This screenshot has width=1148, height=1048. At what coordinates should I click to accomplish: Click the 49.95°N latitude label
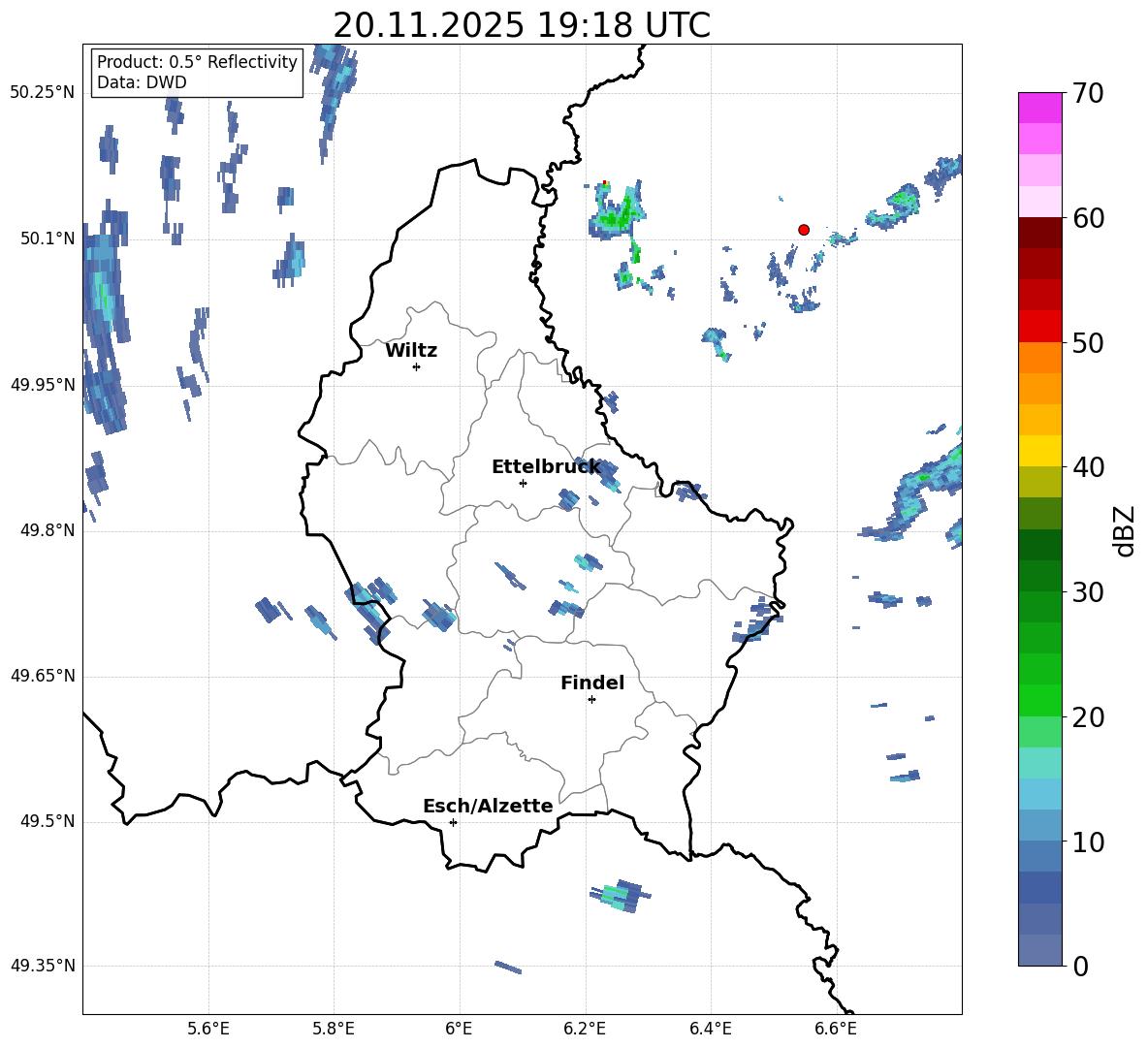click(43, 385)
